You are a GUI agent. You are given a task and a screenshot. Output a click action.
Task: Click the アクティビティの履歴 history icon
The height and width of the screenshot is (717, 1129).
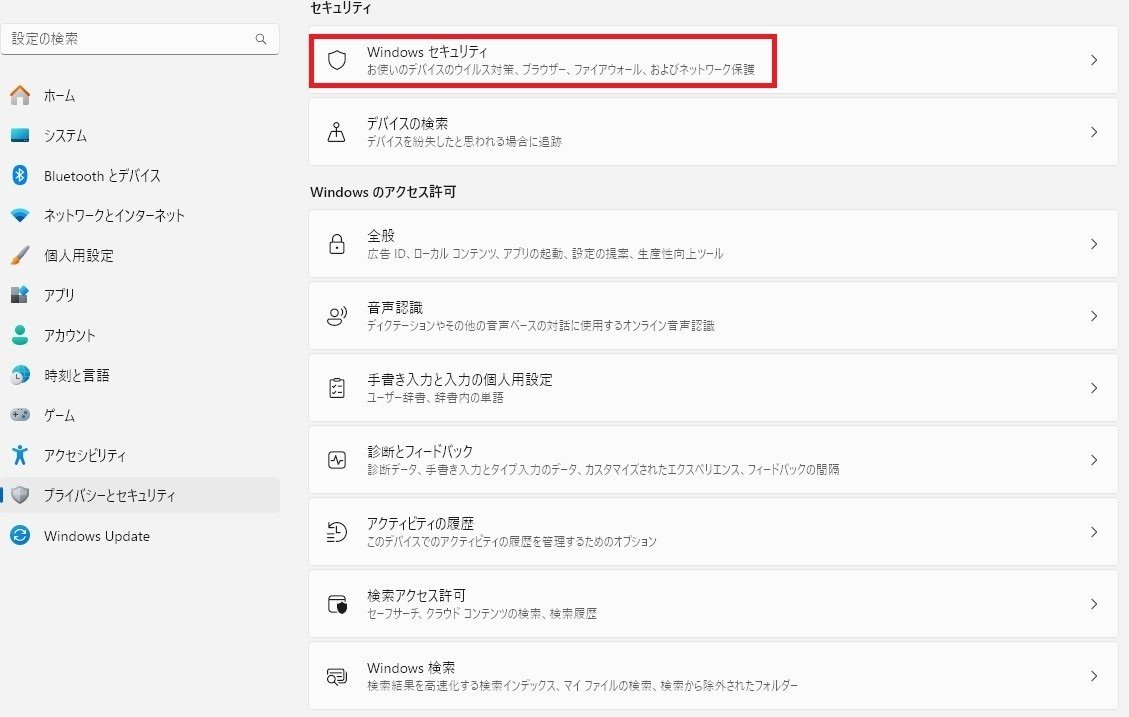click(x=336, y=532)
